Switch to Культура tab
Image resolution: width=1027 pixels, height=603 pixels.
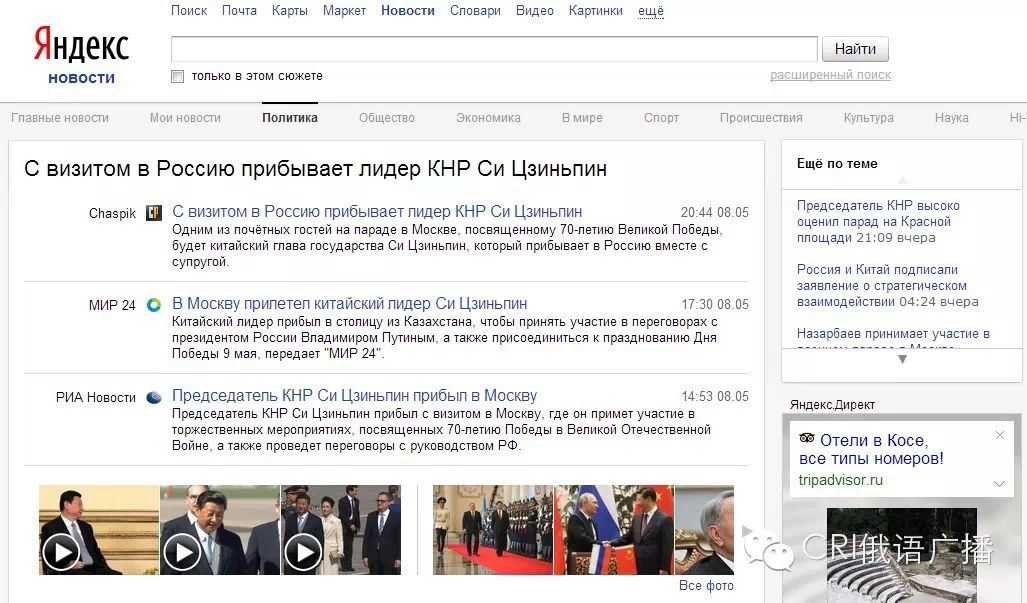[868, 118]
